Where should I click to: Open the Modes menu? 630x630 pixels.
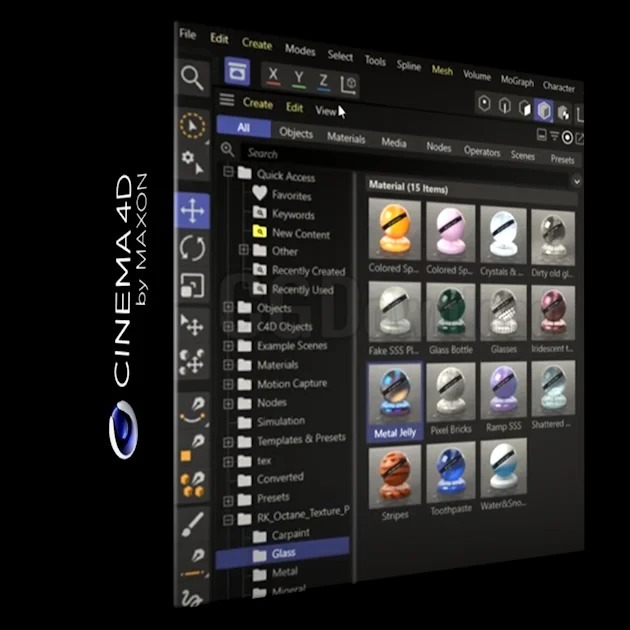(x=300, y=50)
